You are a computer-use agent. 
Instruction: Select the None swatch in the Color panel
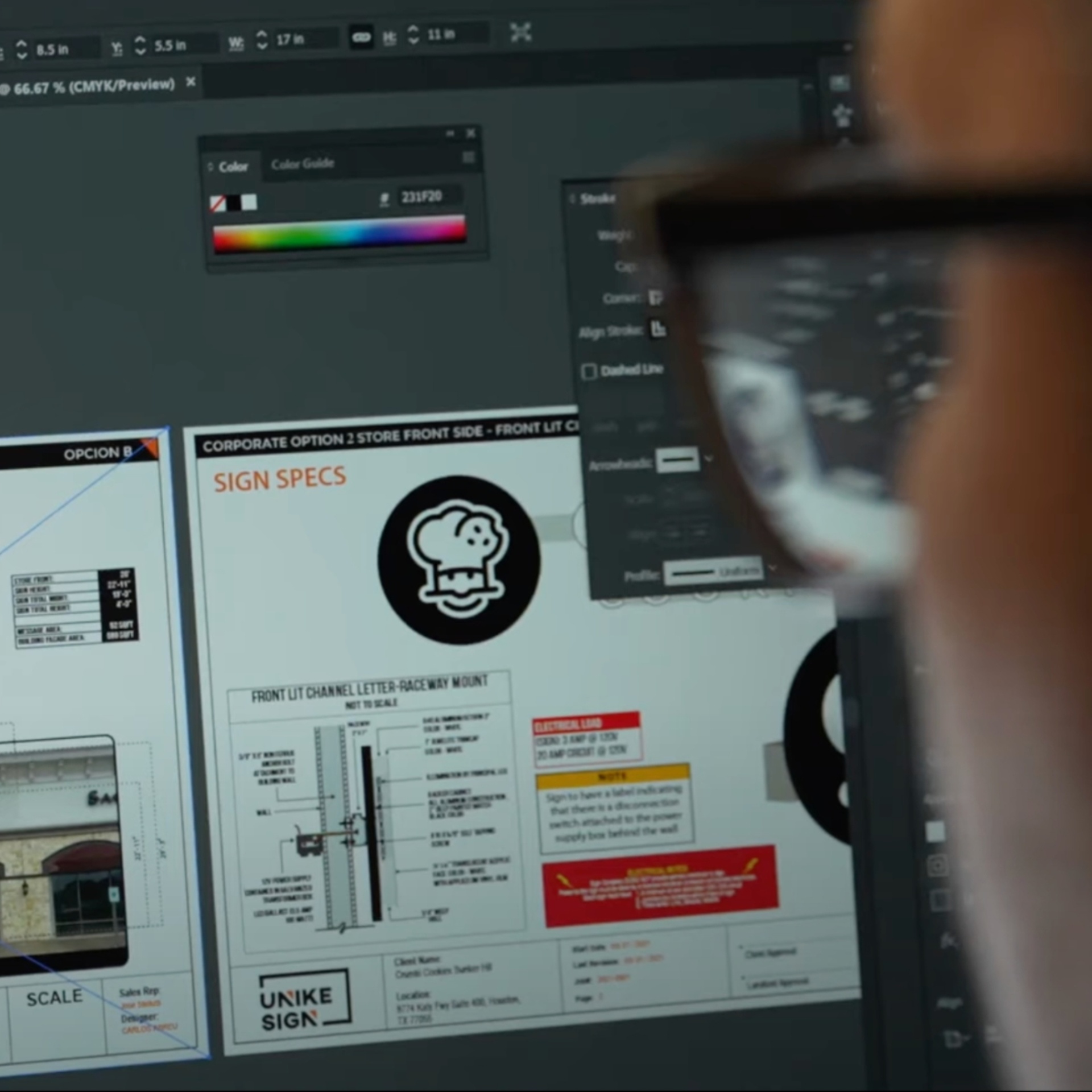(x=218, y=203)
